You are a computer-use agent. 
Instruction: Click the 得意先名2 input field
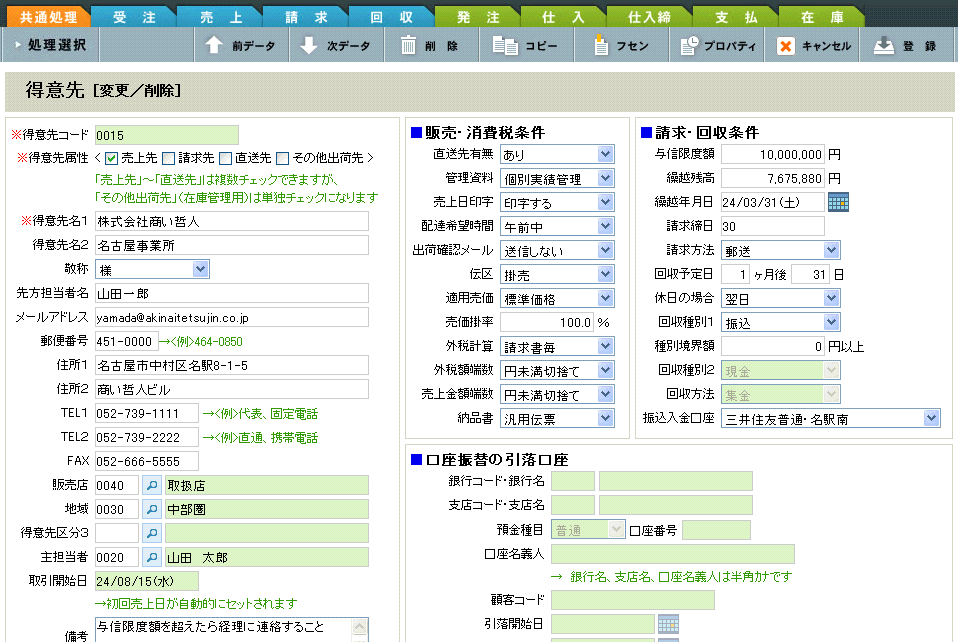tap(232, 245)
